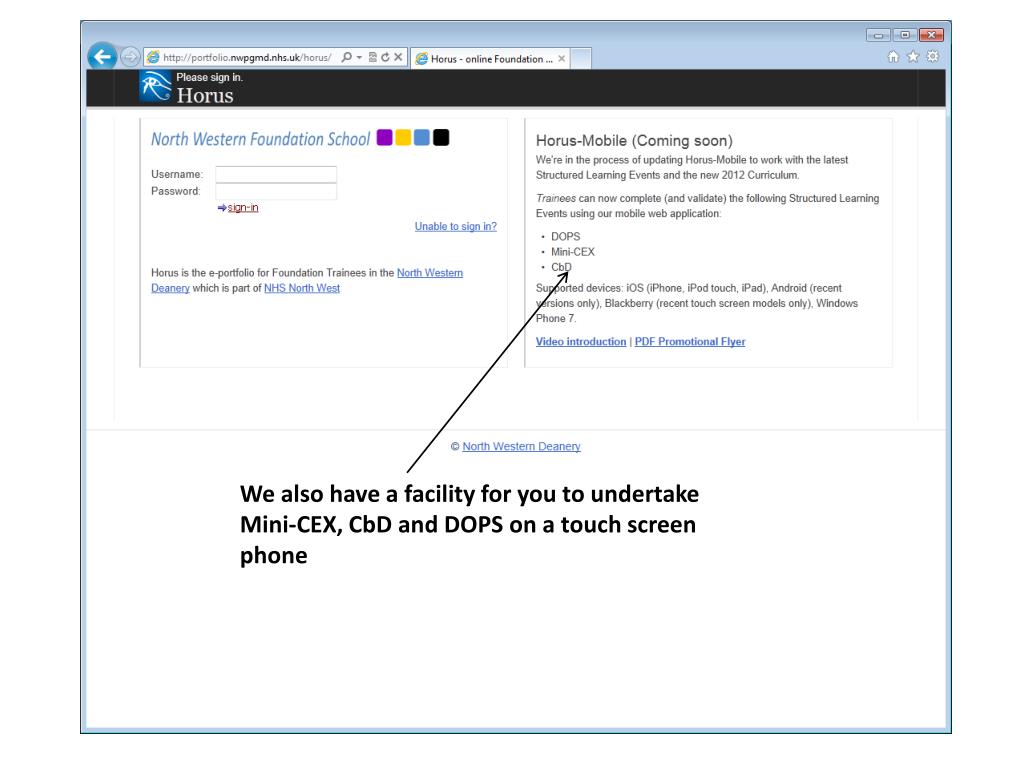Maximize the browser window

[x=904, y=35]
